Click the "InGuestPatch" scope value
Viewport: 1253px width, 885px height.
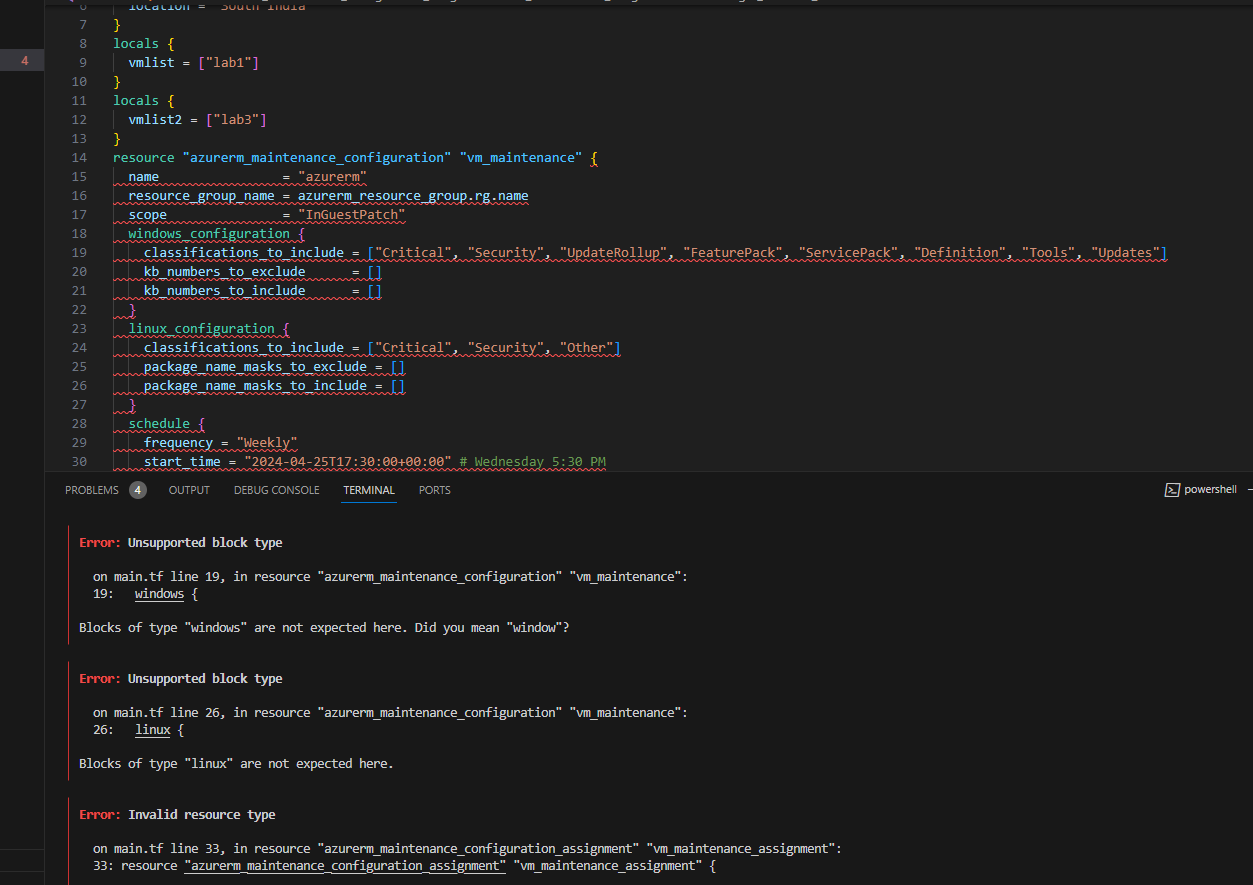tap(351, 215)
